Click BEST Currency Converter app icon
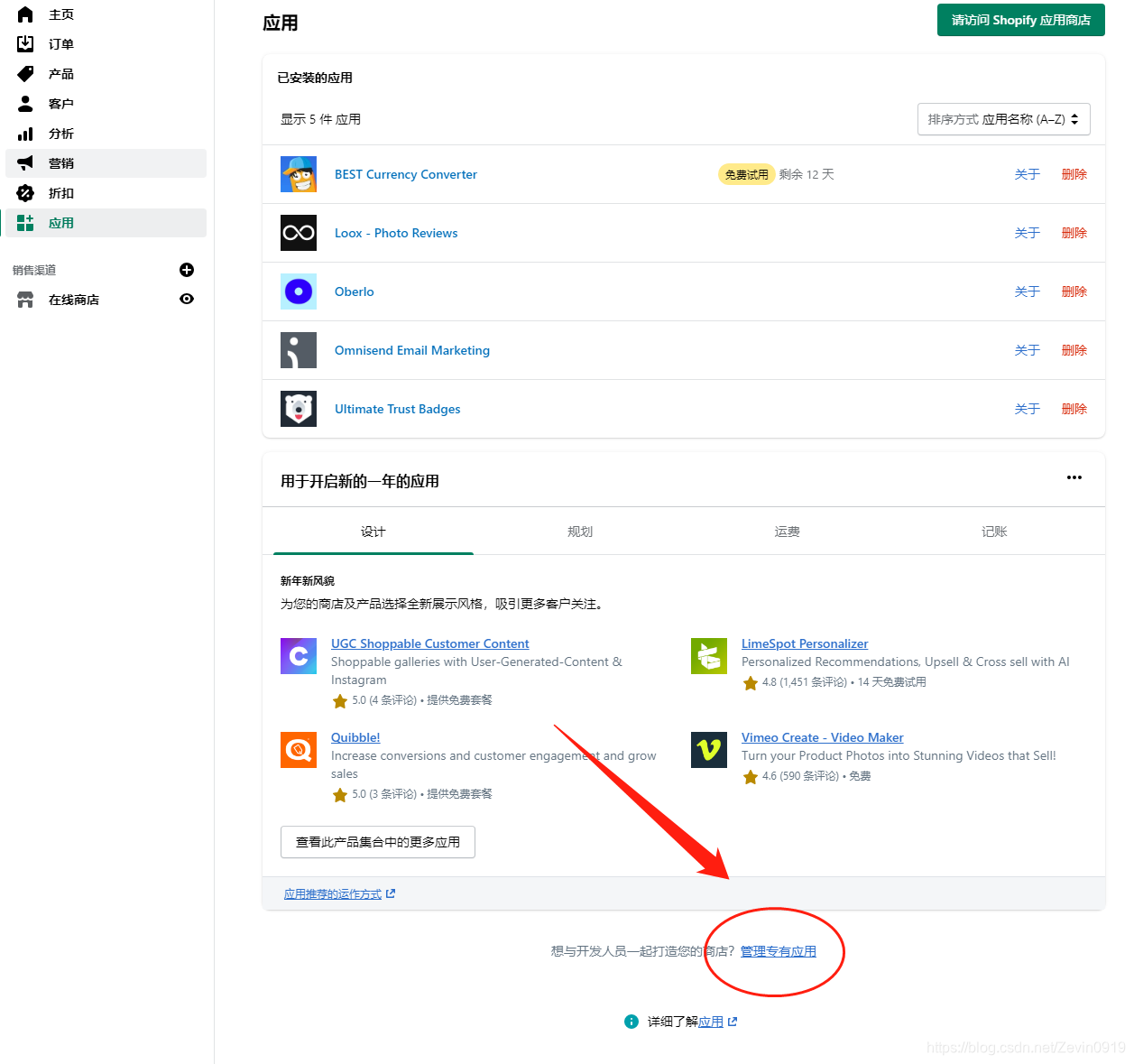 coord(299,174)
